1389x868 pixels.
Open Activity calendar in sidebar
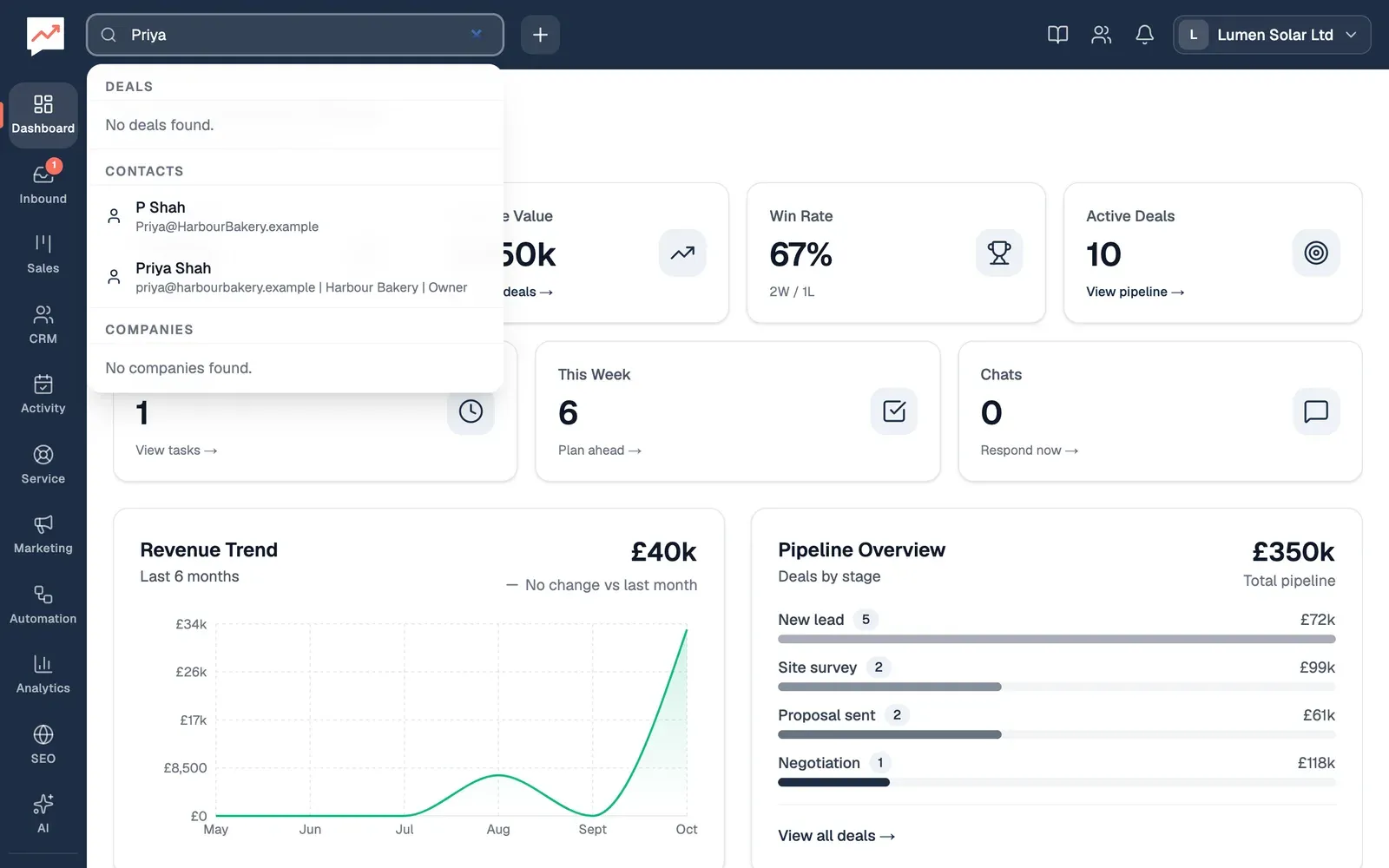coord(43,394)
